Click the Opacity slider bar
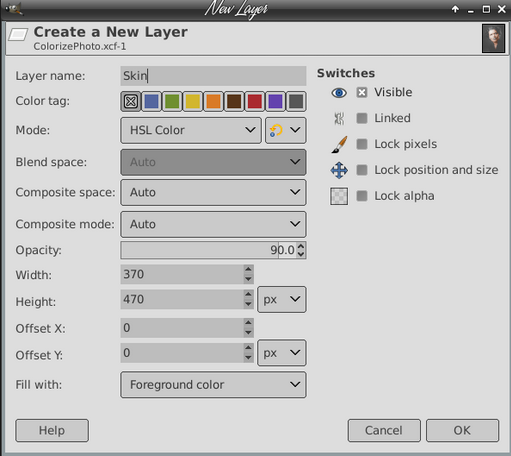Image resolution: width=511 pixels, height=456 pixels. [208, 250]
